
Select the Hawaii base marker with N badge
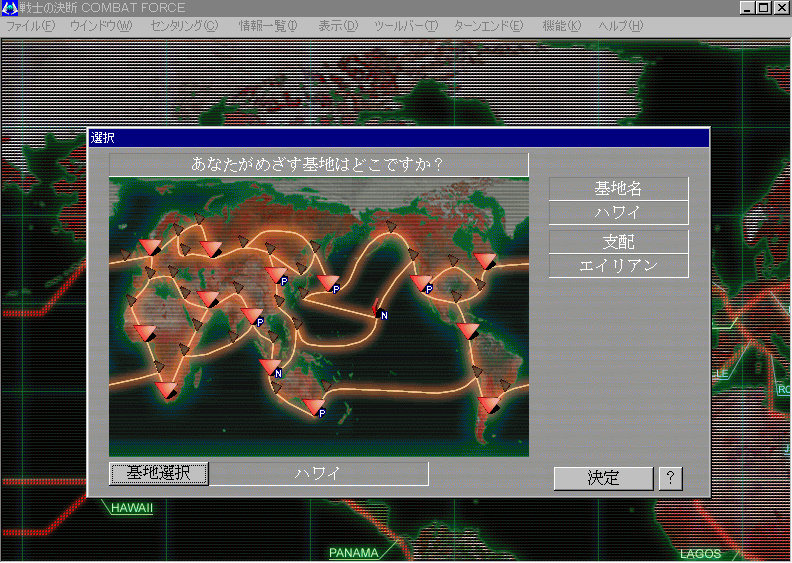coord(379,309)
